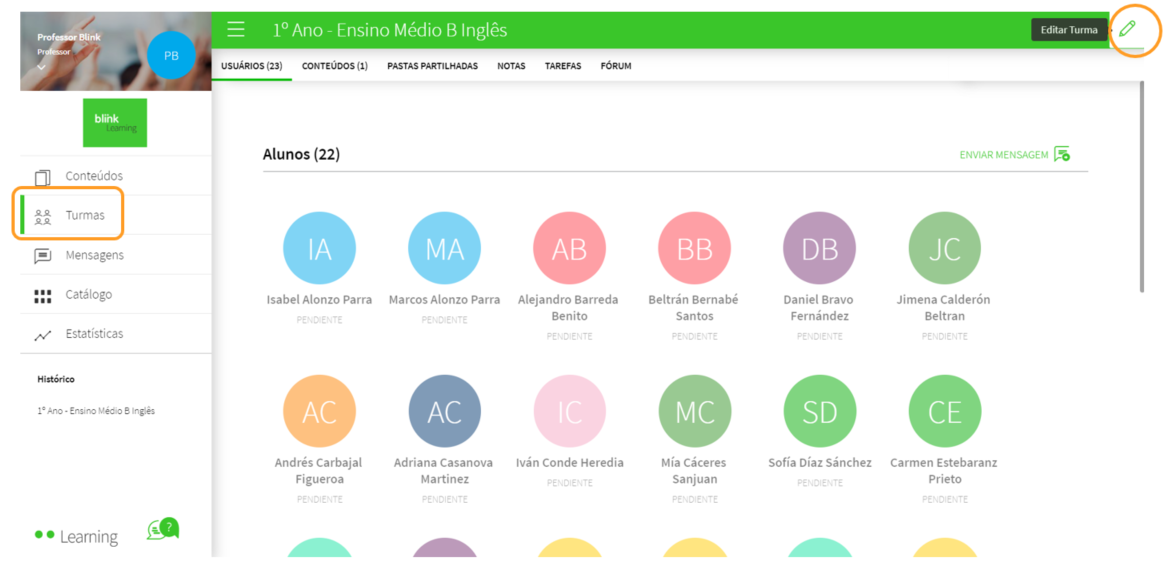Image resolution: width=1167 pixels, height=561 pixels.
Task: Open Turmas in the sidebar
Action: coord(84,215)
